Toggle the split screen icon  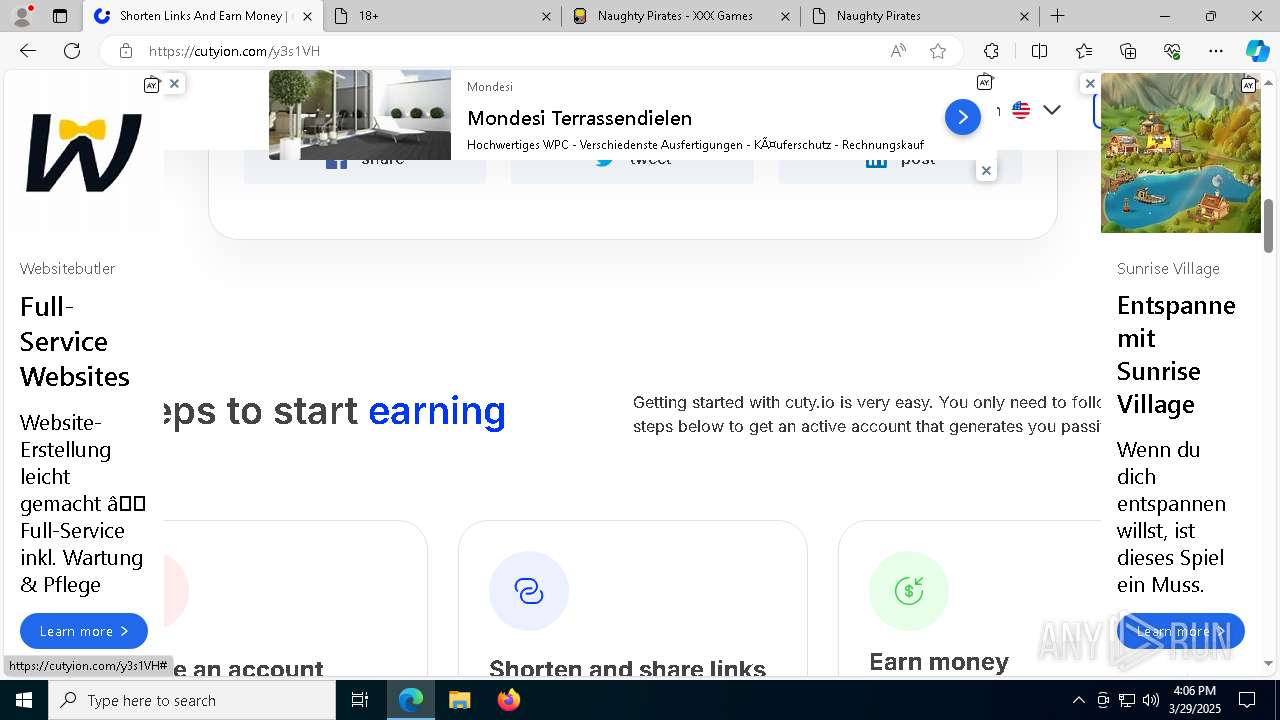[x=1039, y=51]
